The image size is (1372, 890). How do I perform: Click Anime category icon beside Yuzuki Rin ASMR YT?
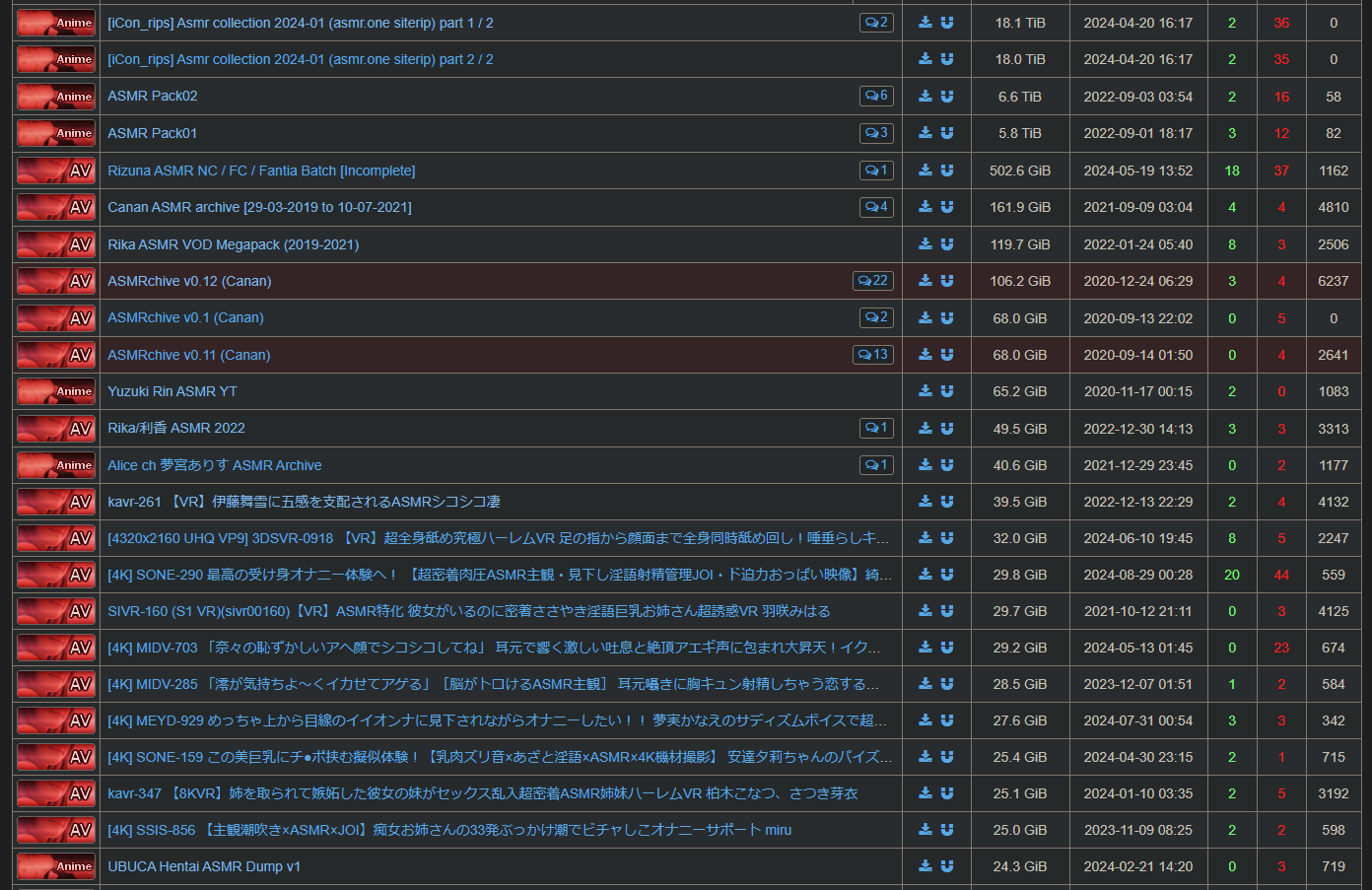coord(56,391)
